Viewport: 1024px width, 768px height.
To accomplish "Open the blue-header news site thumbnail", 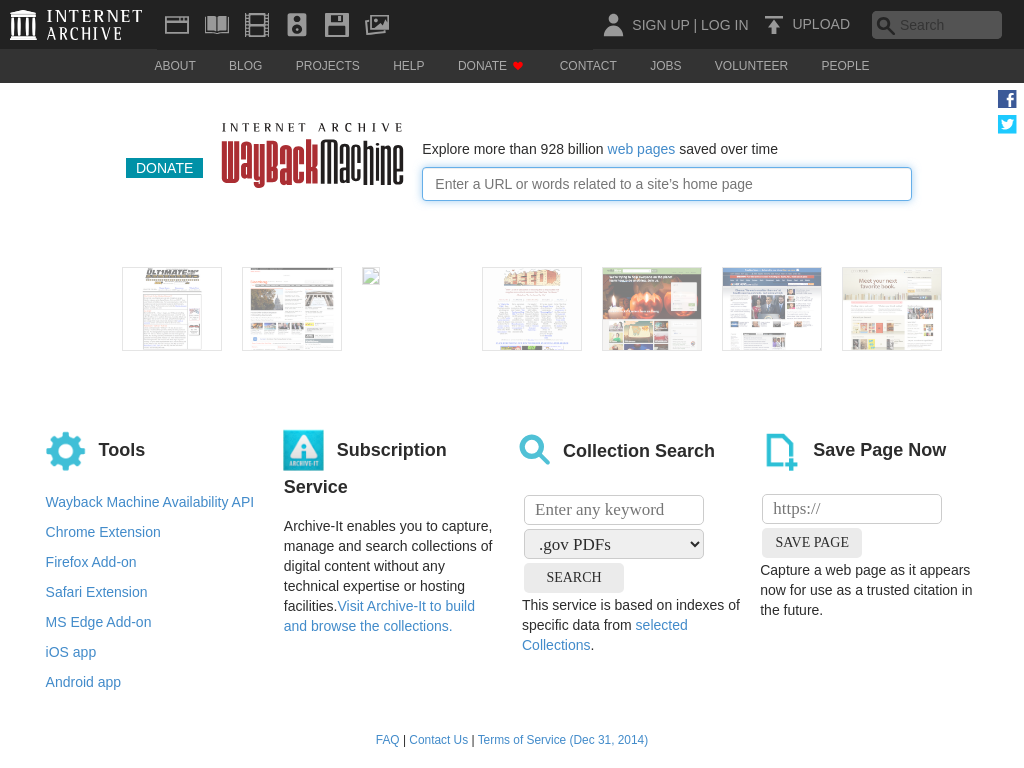I will (x=772, y=309).
